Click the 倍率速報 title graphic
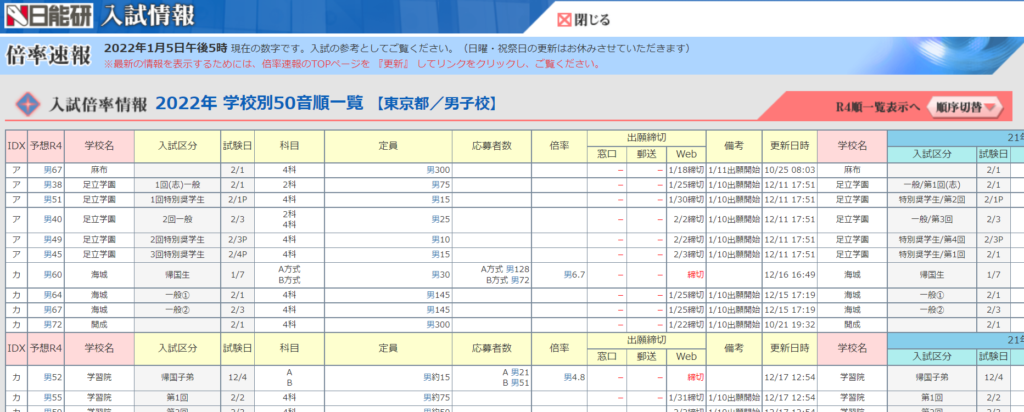The width and height of the screenshot is (1024, 412). click(x=49, y=55)
